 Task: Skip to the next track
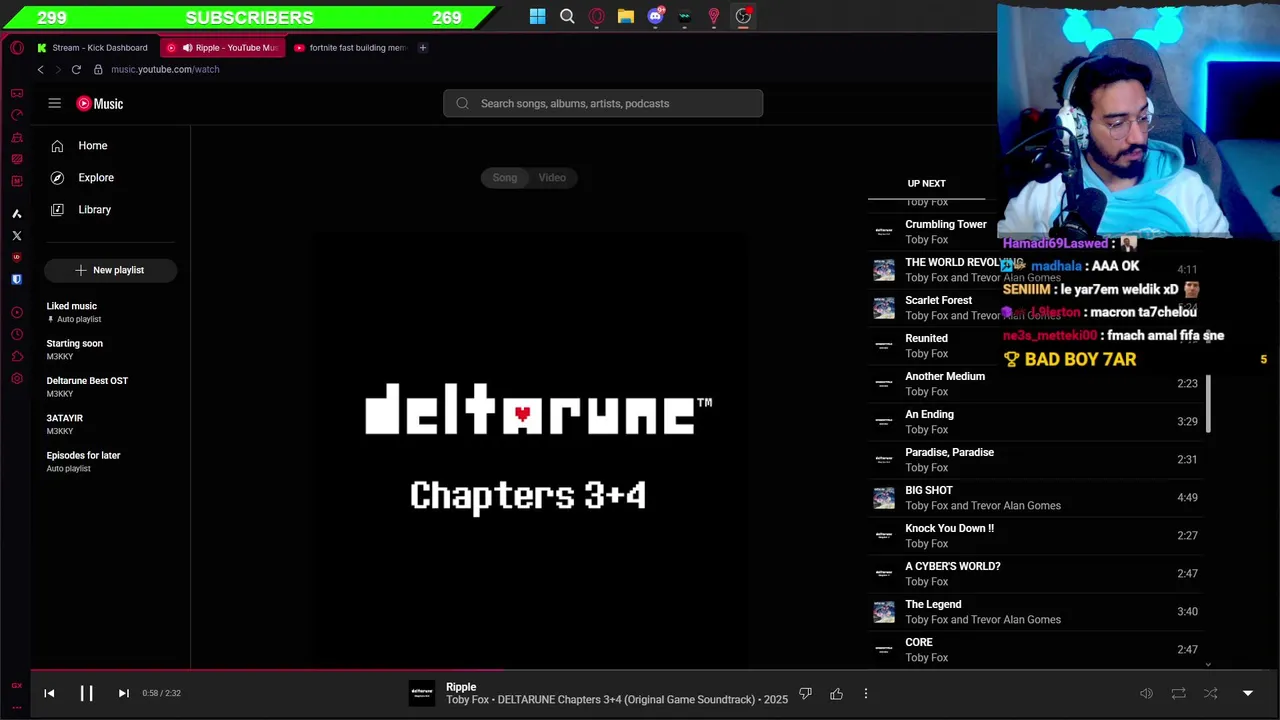click(124, 693)
